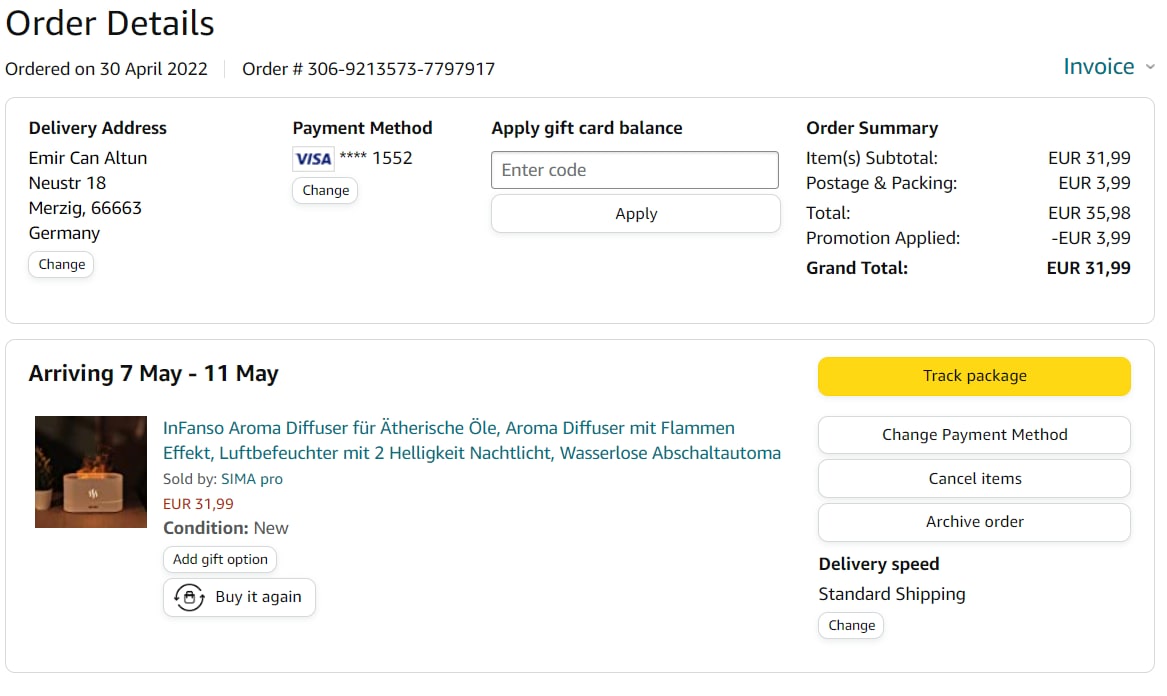The height and width of the screenshot is (696, 1167).
Task: Visit the SIMA pro seller page
Action: (252, 479)
